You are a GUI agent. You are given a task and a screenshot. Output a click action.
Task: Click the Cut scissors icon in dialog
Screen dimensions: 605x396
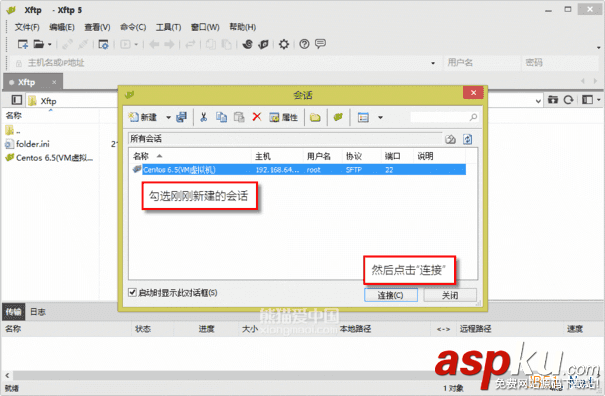204,117
